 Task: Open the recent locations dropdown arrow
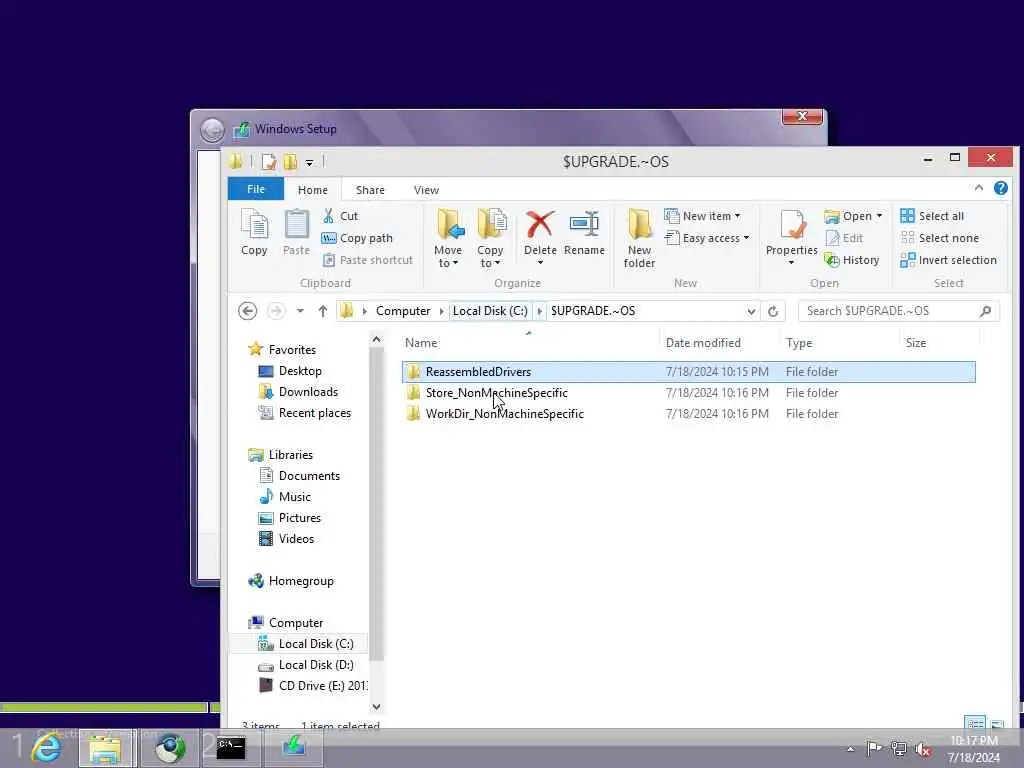(x=300, y=311)
